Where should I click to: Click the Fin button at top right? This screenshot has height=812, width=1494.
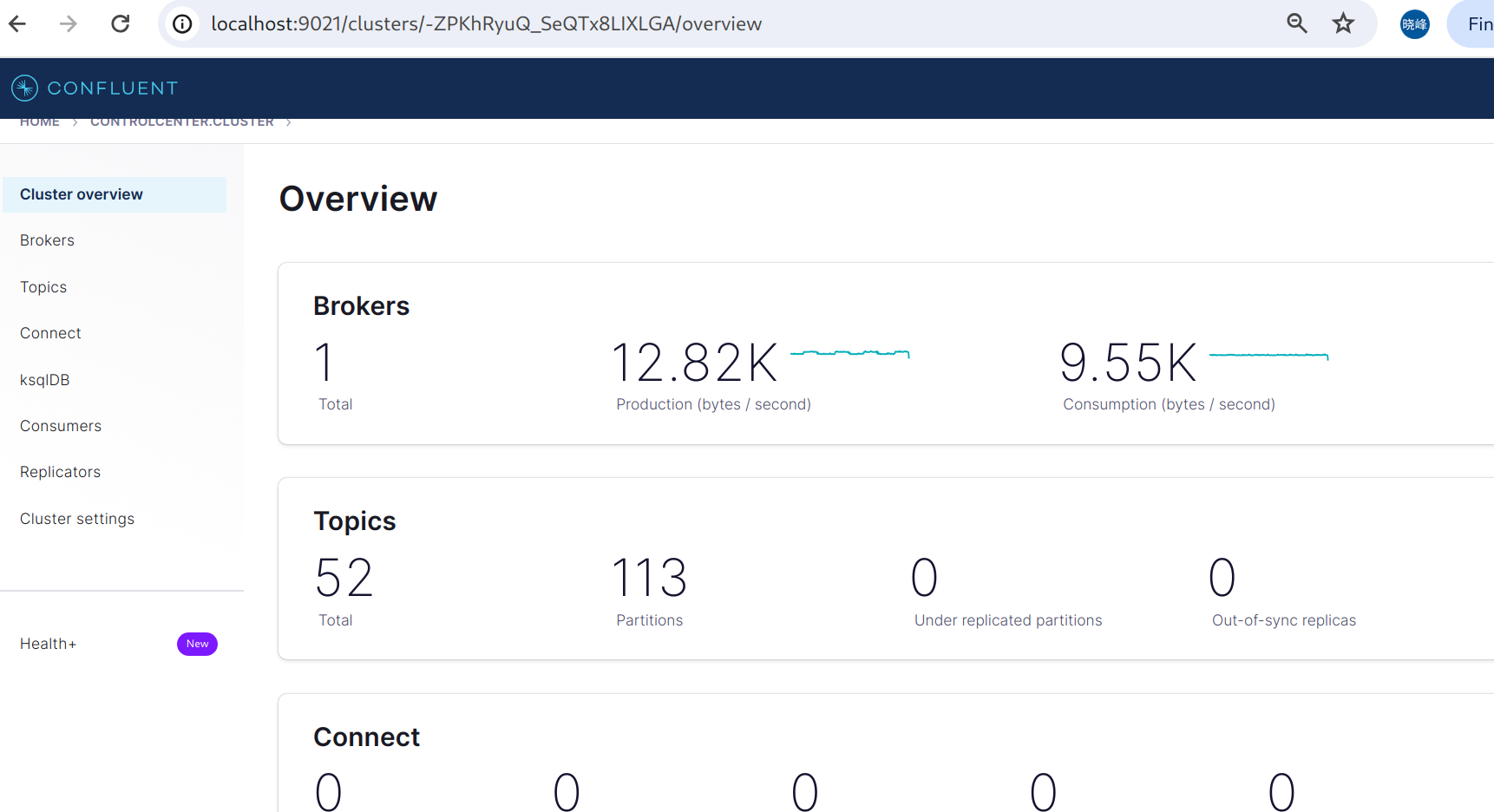pyautogui.click(x=1472, y=24)
